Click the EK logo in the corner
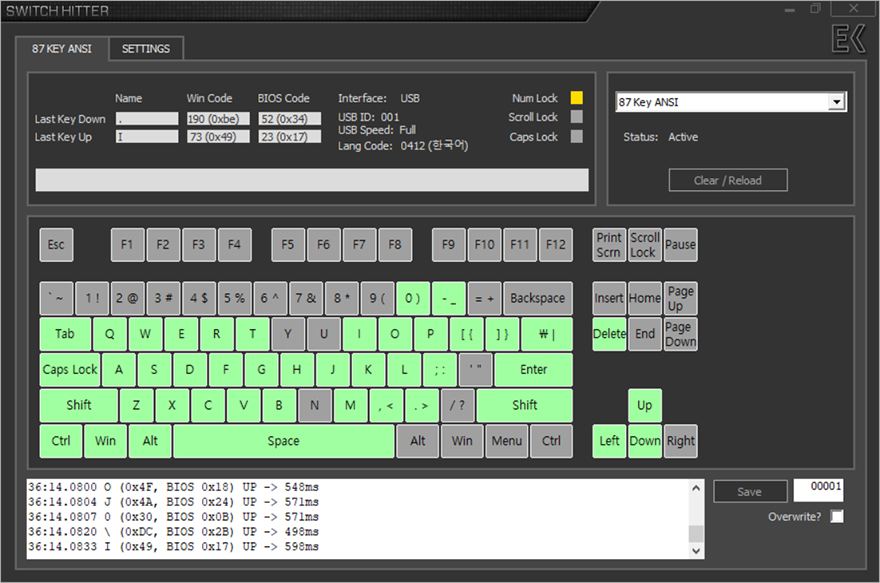This screenshot has width=880, height=583. click(849, 39)
